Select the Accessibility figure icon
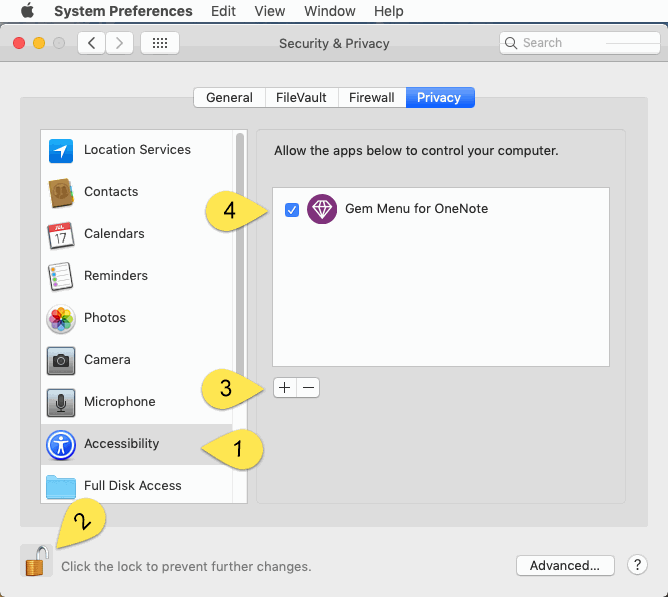The image size is (668, 597). 61,445
